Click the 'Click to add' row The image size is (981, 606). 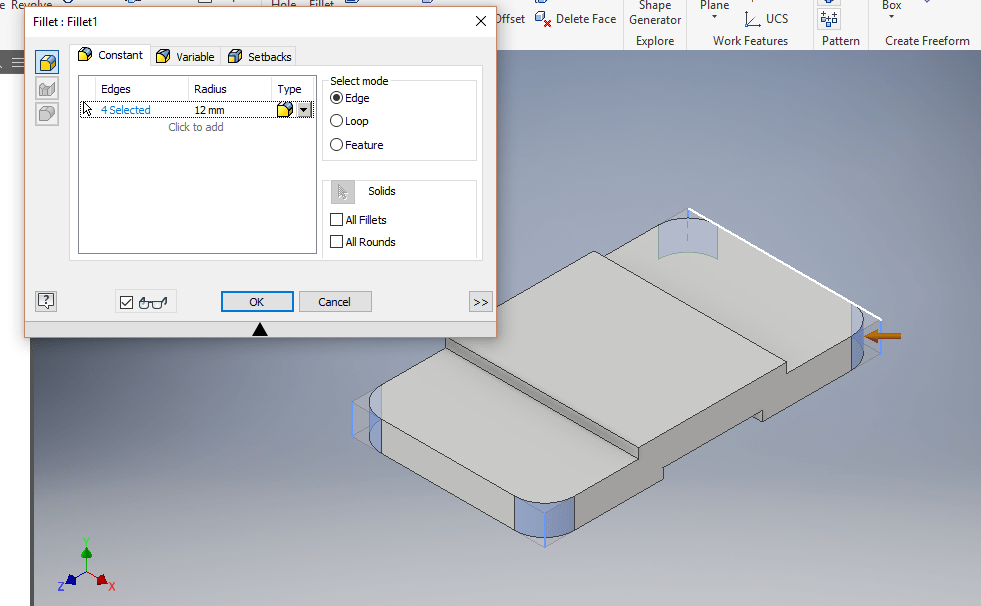click(x=196, y=127)
